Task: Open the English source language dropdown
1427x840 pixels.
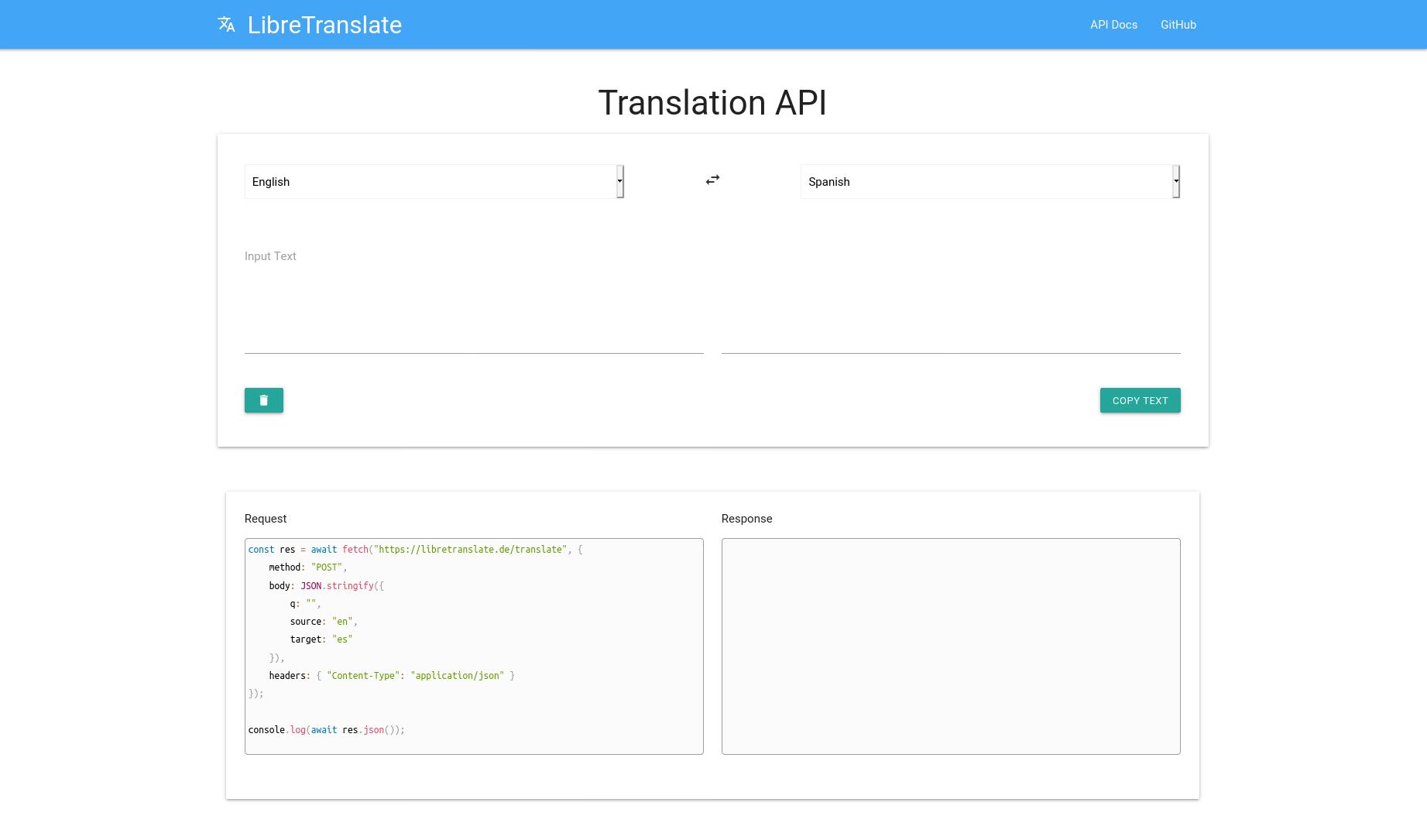Action: (x=434, y=182)
